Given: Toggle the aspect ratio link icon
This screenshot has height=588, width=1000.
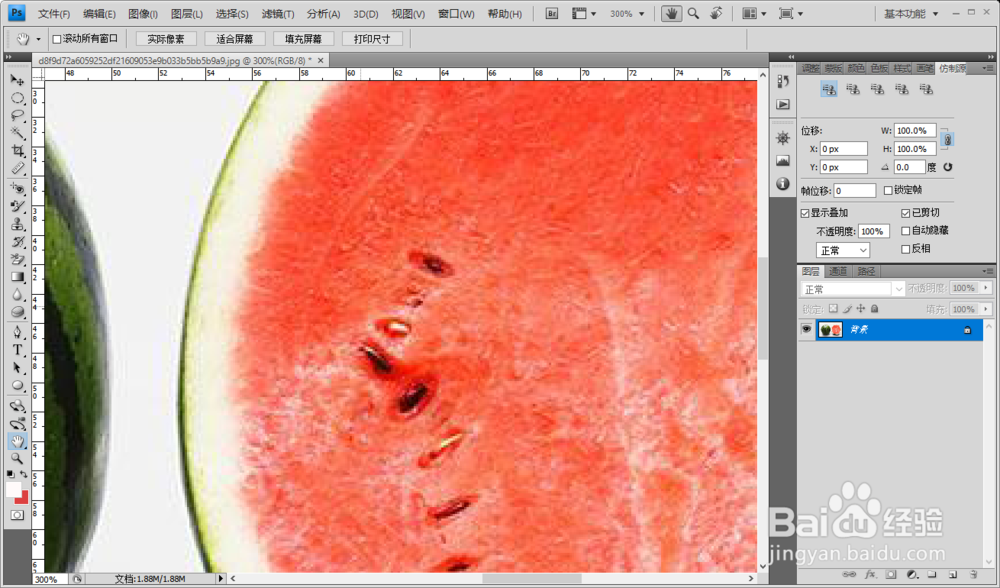Looking at the screenshot, I should tap(948, 140).
